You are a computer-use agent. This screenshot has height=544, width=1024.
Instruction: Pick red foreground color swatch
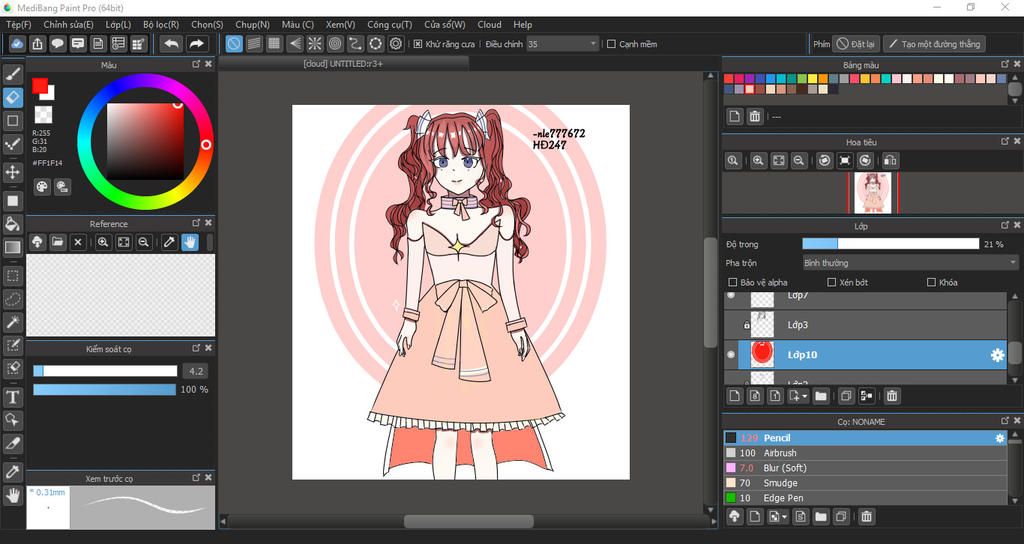tap(40, 86)
